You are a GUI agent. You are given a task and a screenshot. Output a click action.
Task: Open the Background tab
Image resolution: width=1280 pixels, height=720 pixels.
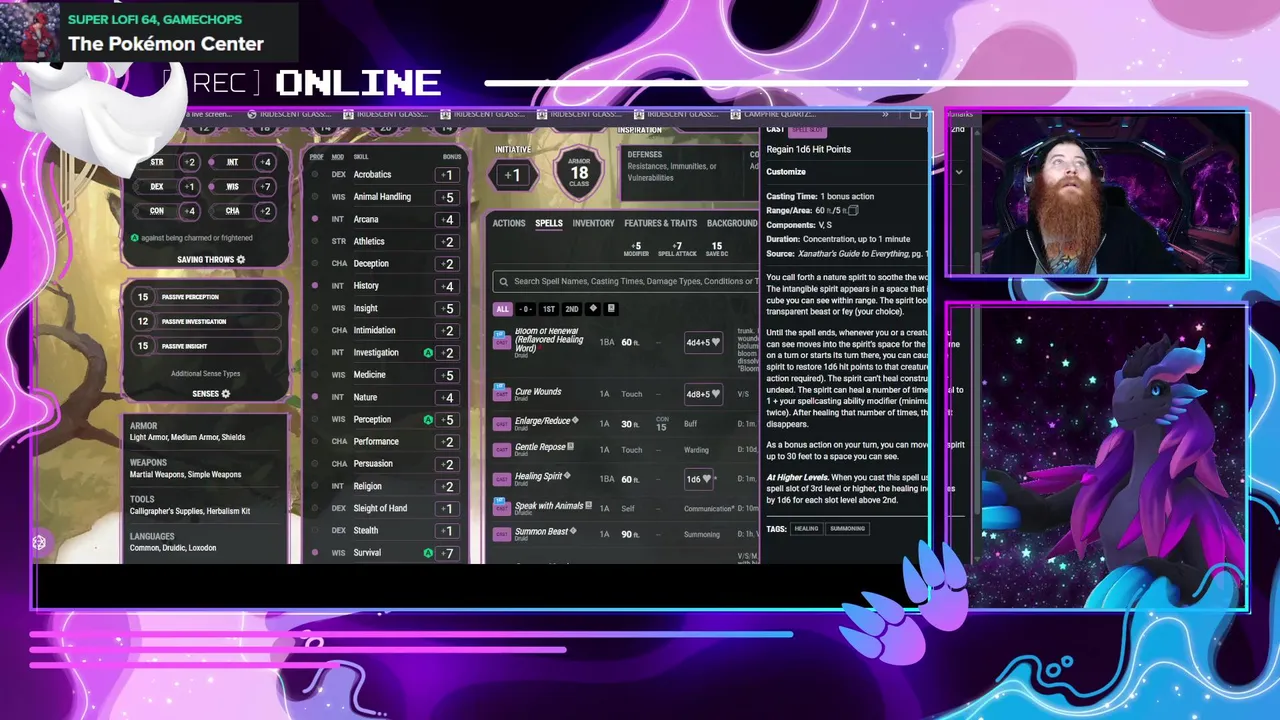732,223
